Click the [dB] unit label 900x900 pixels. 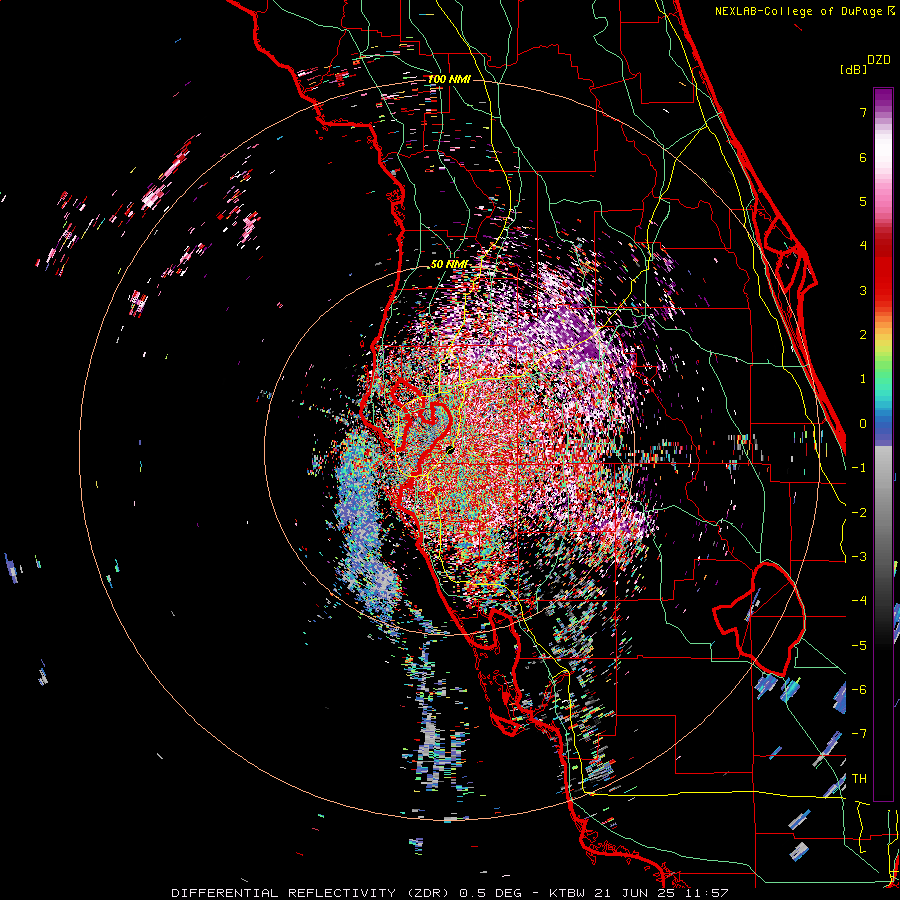coord(853,70)
